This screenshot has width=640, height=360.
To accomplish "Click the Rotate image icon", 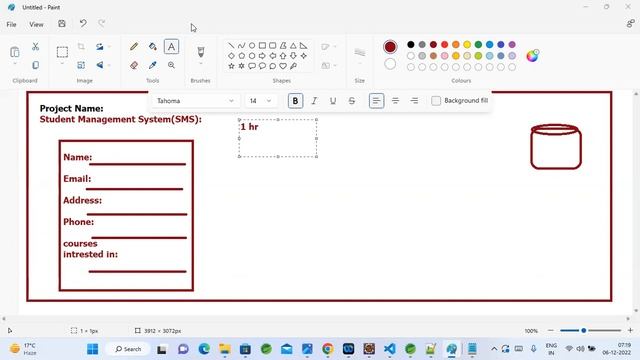I will tap(100, 47).
